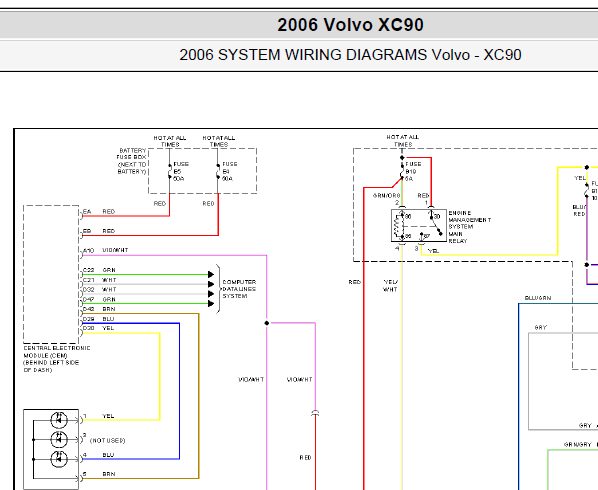Image resolution: width=598 pixels, height=490 pixels.
Task: Click the "D29 BLU" pin label
Action: click(x=99, y=319)
